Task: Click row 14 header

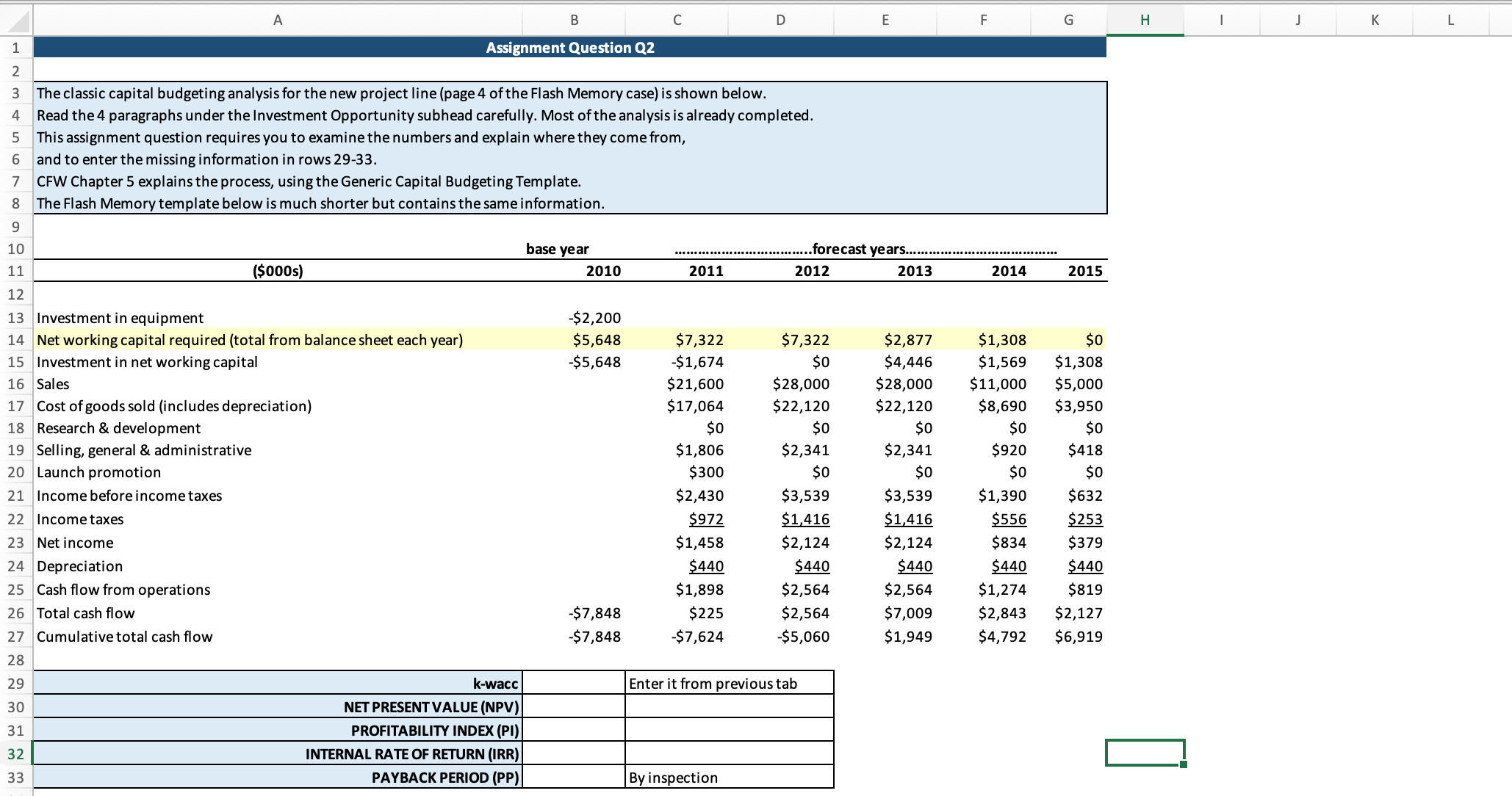Action: 15,340
